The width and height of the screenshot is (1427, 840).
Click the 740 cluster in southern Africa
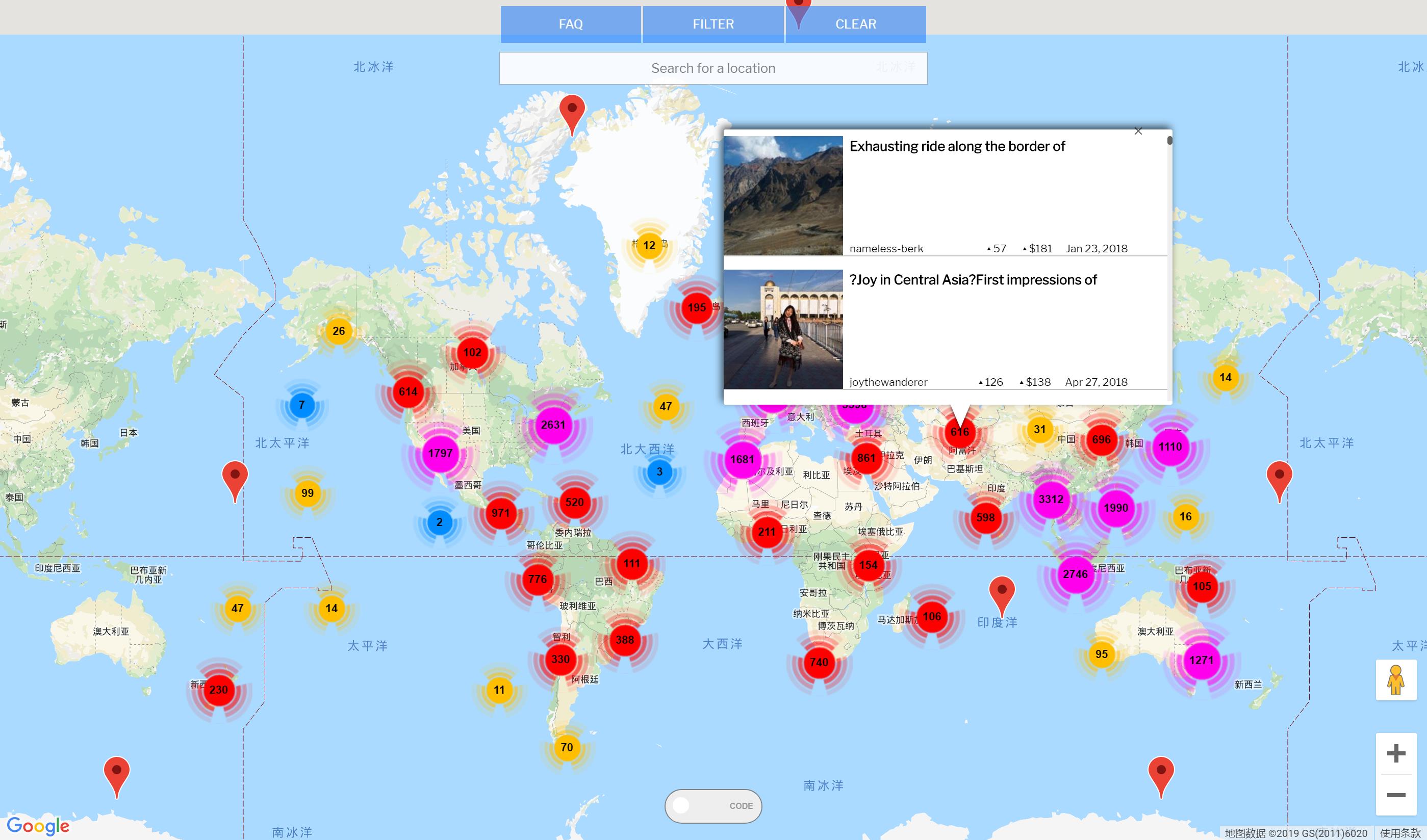(x=819, y=662)
